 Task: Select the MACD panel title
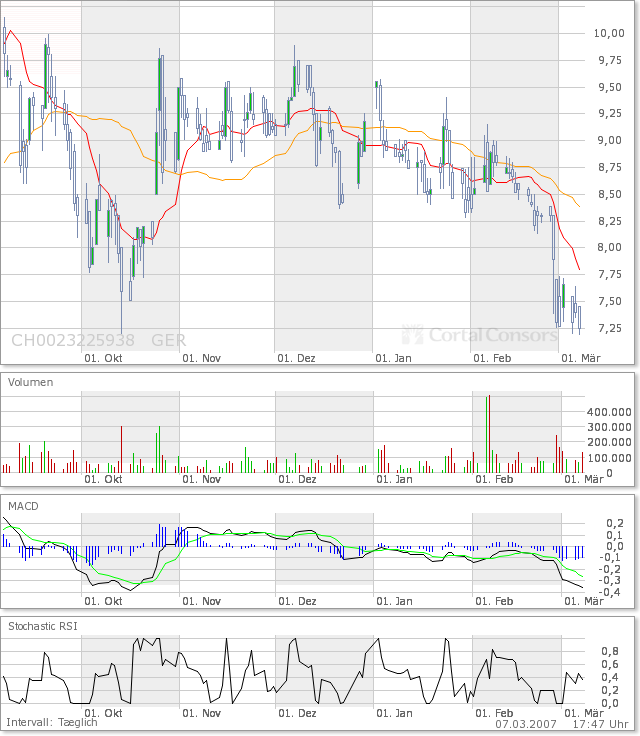[23, 507]
